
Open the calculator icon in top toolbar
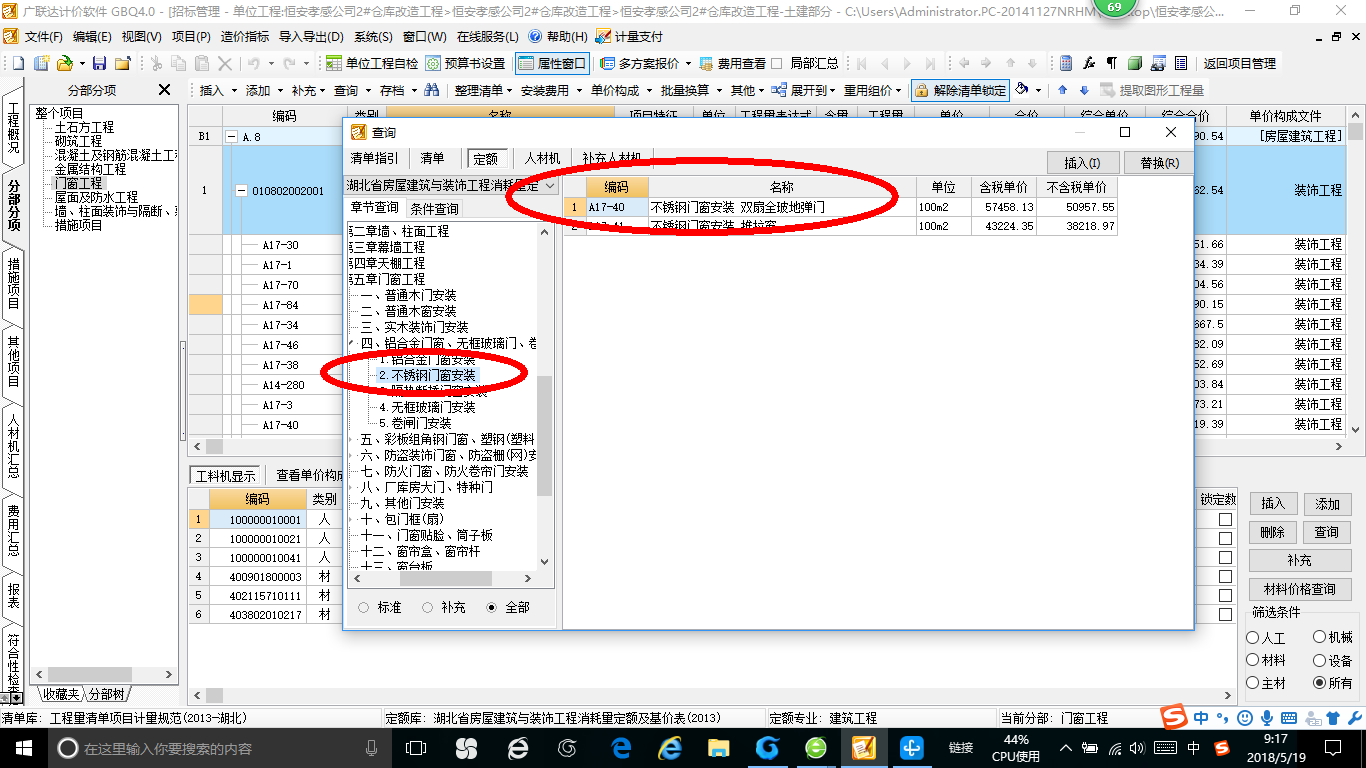[x=1066, y=63]
